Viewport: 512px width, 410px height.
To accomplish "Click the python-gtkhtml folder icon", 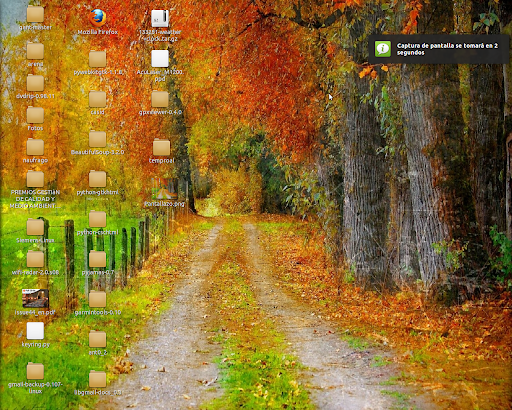I will pos(97,179).
